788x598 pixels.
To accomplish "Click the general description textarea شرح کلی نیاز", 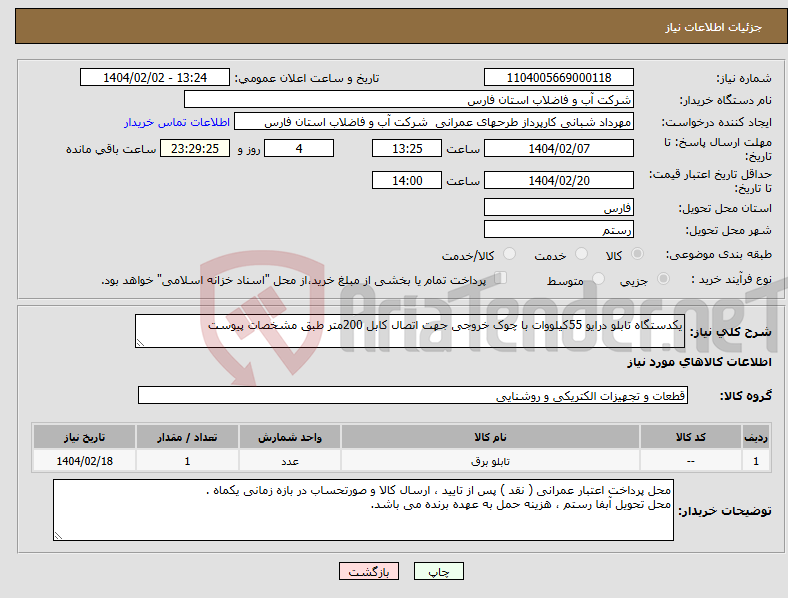I will coord(410,331).
